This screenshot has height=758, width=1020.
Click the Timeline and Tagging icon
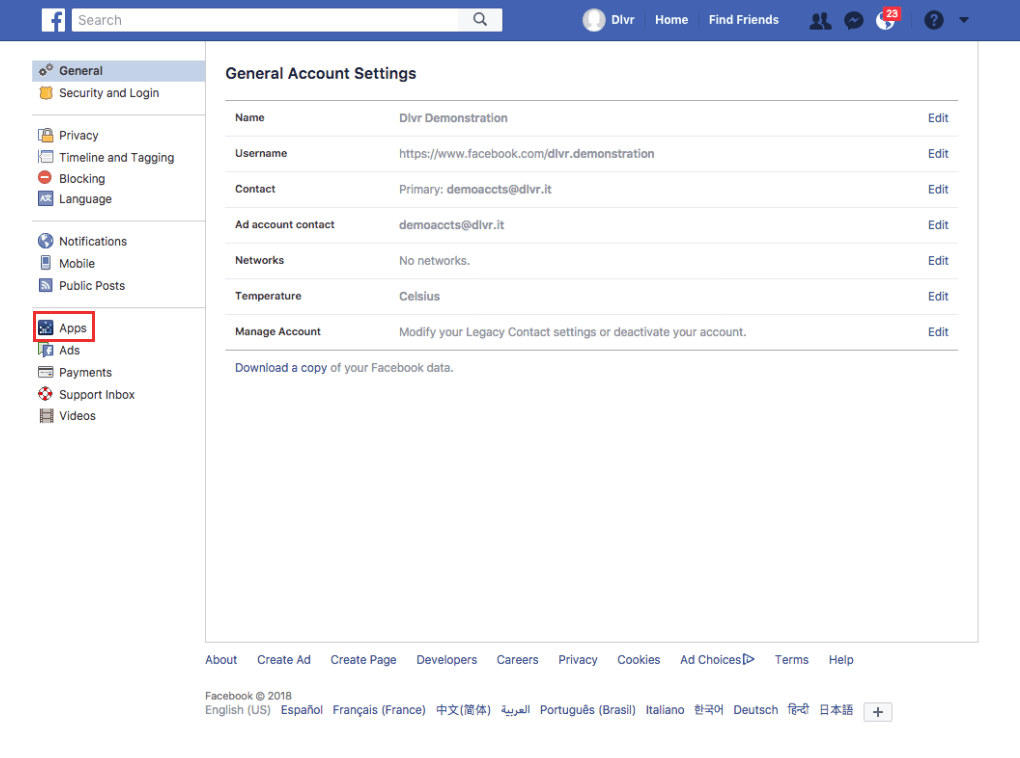pos(46,157)
